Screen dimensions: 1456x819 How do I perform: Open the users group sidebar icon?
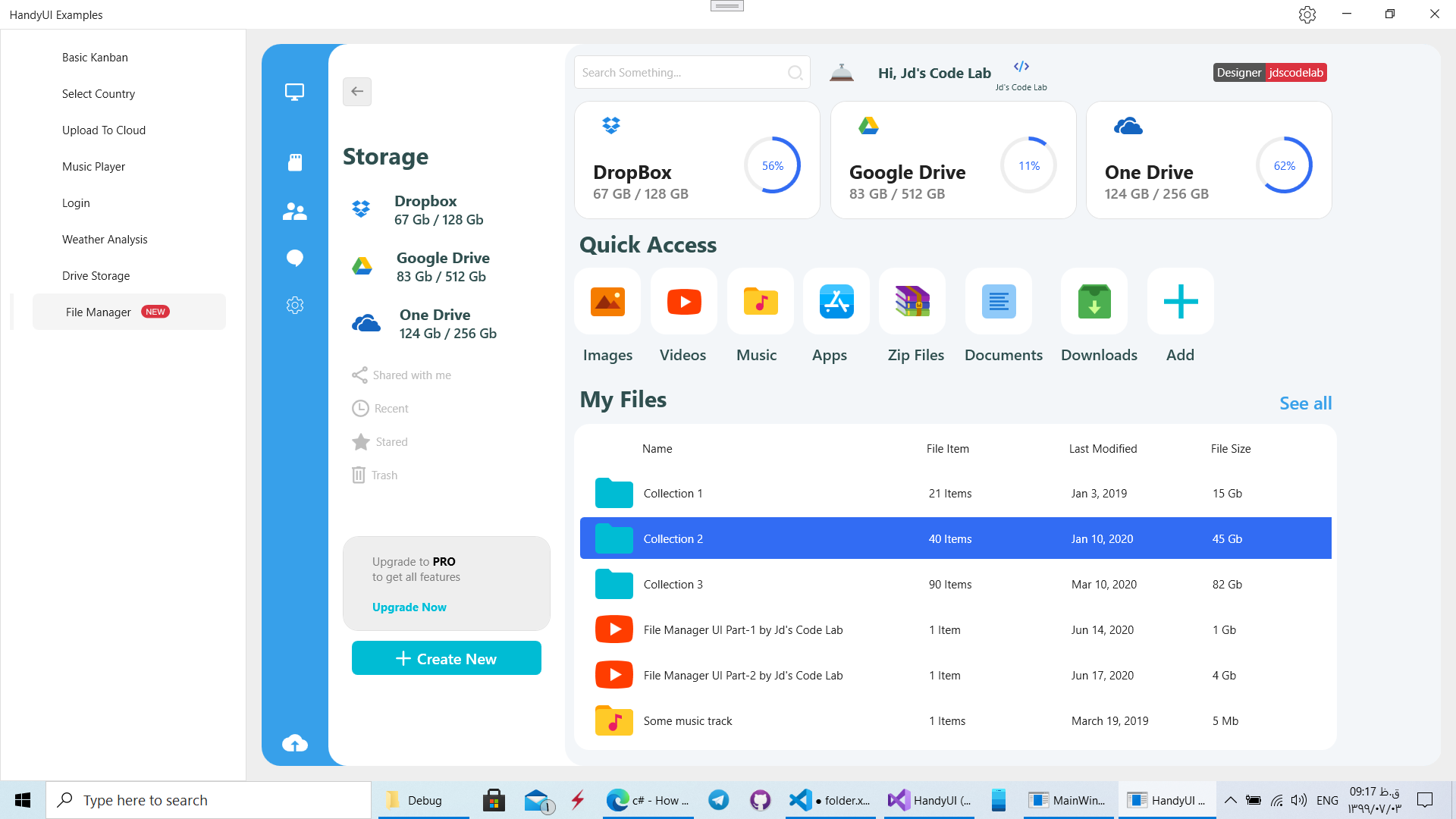(294, 212)
